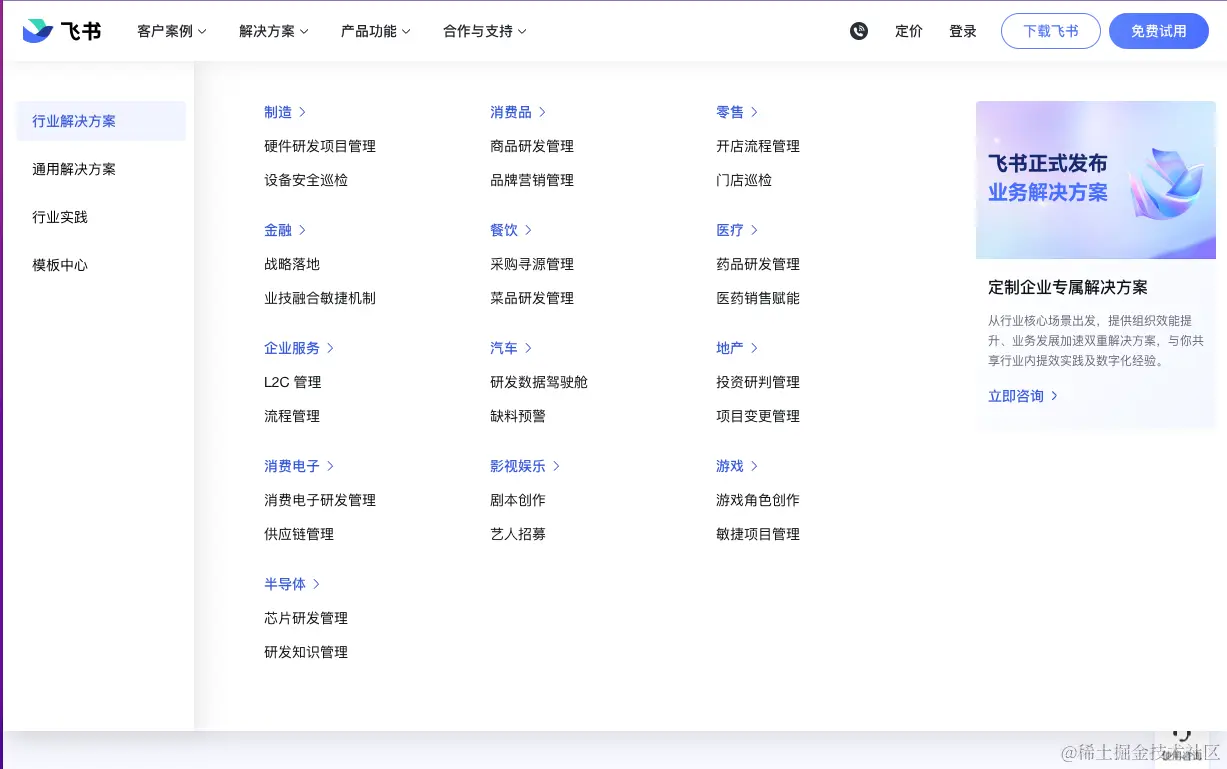Click the 采购寻源管理 link

(x=532, y=264)
